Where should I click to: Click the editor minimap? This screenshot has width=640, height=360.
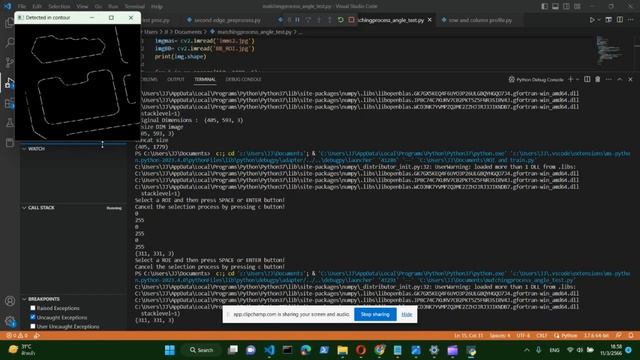click(609, 50)
